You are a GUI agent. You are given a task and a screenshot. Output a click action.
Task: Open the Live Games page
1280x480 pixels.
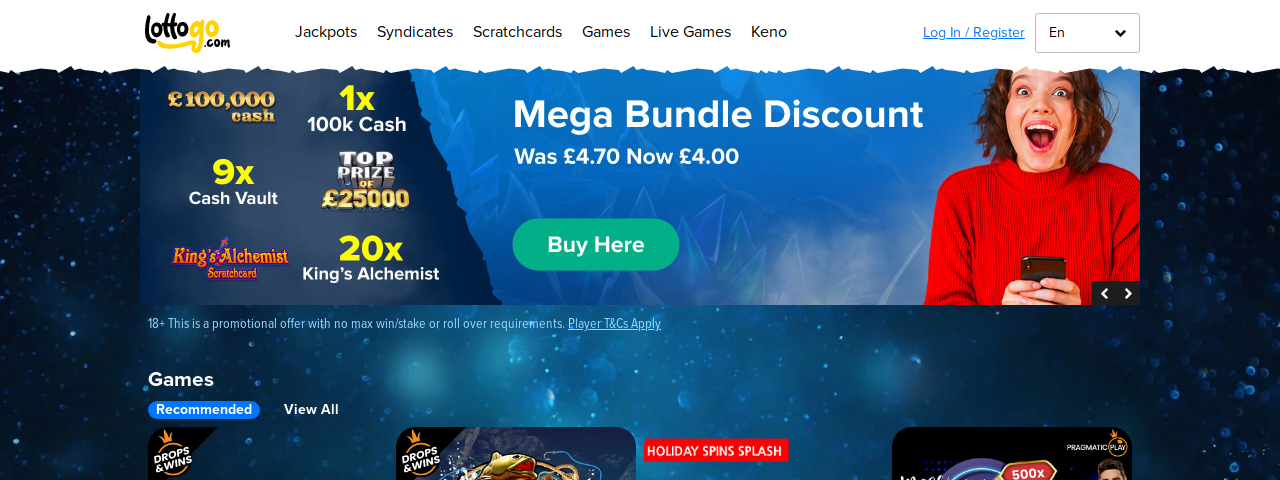point(690,32)
